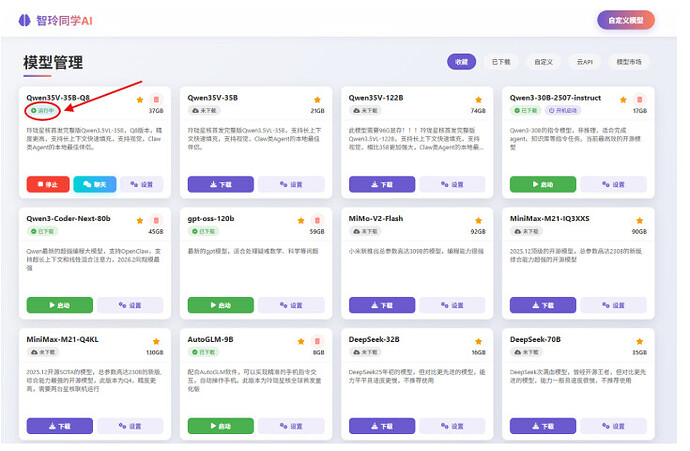Click the 智玲同学AI brain logo icon
Viewport: 690px width, 451px height.
coord(25,20)
